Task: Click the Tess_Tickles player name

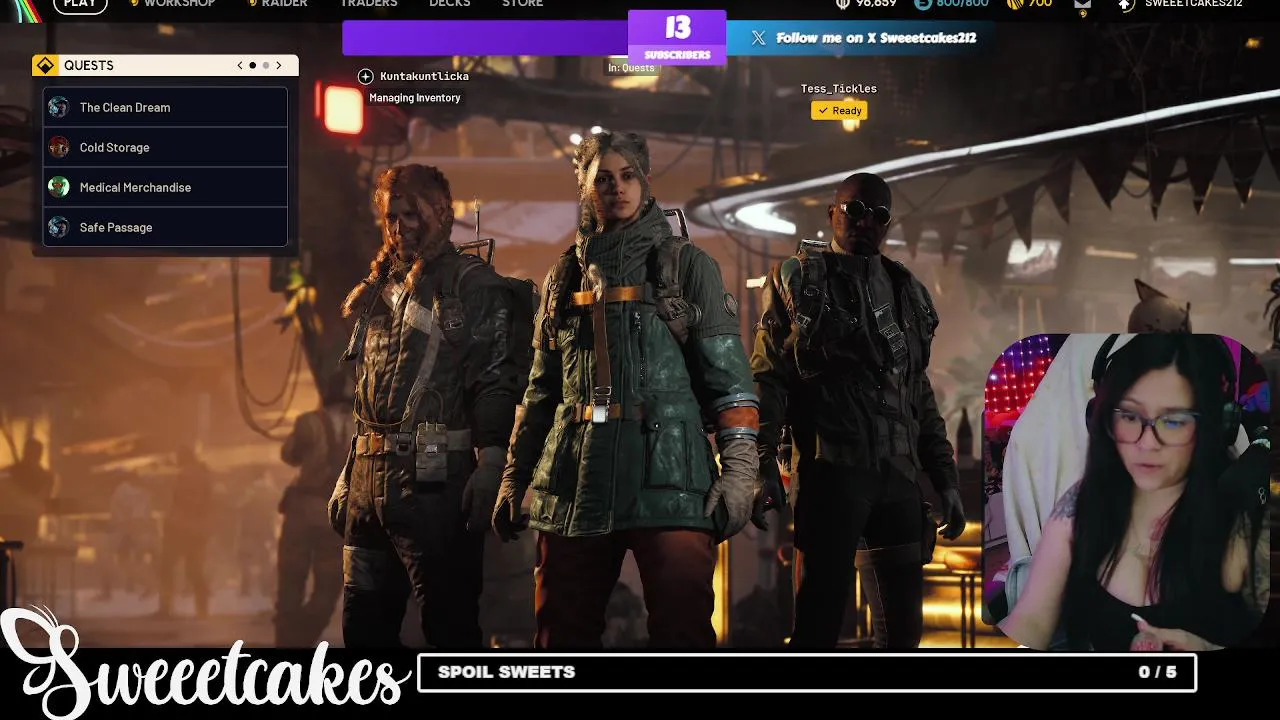Action: (839, 89)
